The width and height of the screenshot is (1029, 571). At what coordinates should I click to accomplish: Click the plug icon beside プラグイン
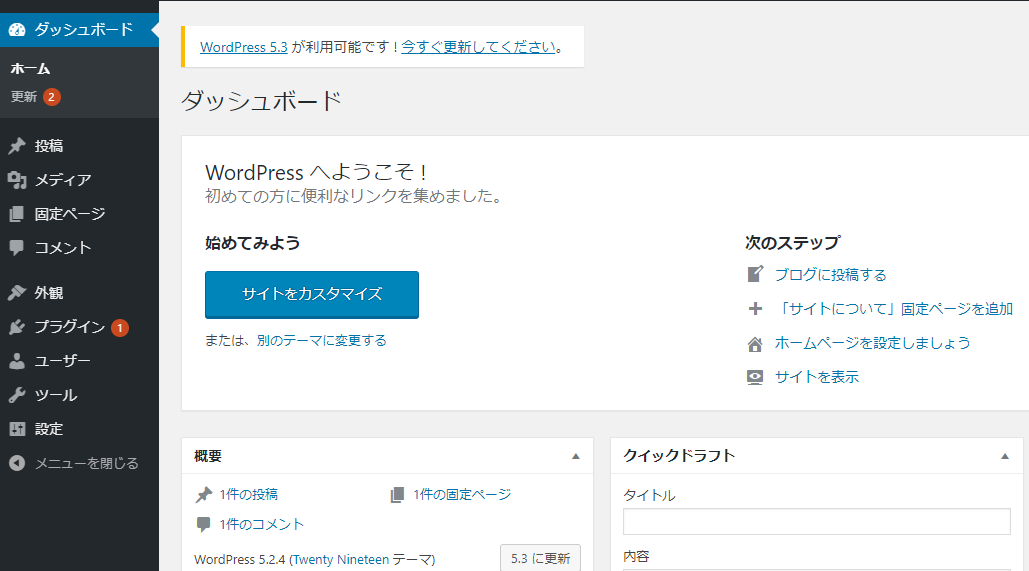pos(17,327)
